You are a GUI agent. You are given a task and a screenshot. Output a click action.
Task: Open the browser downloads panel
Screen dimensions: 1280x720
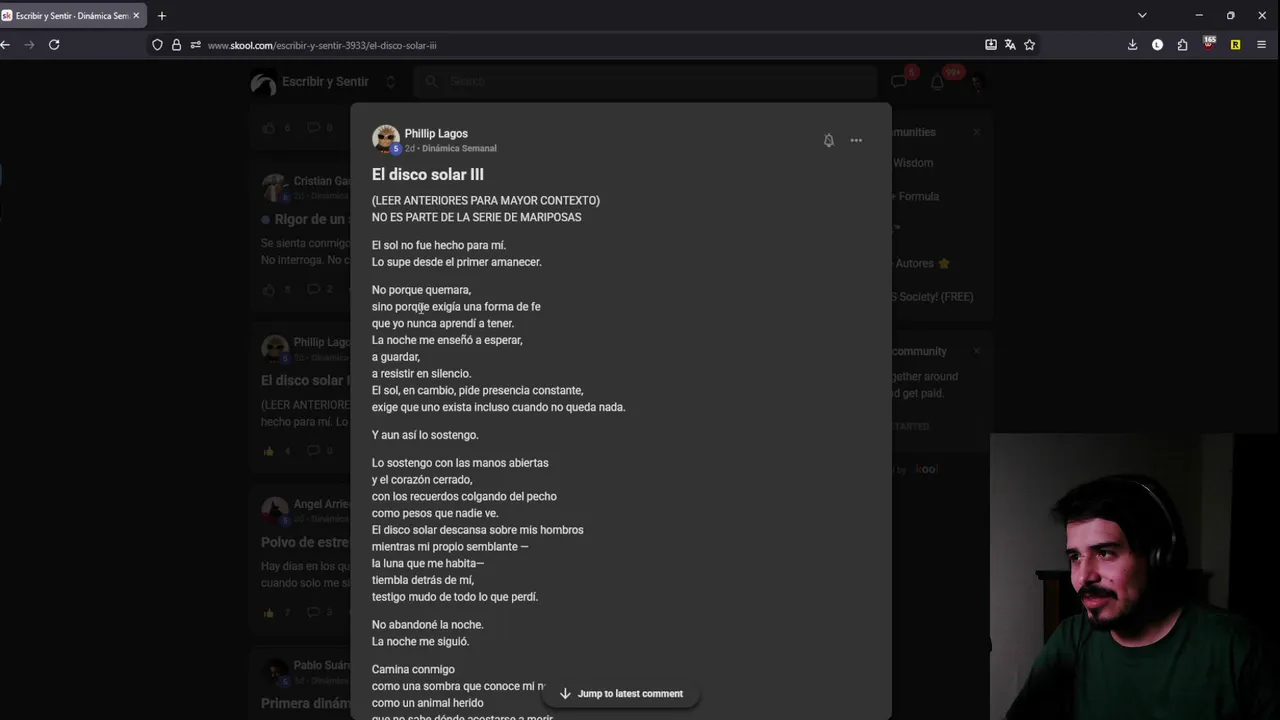coord(1132,45)
